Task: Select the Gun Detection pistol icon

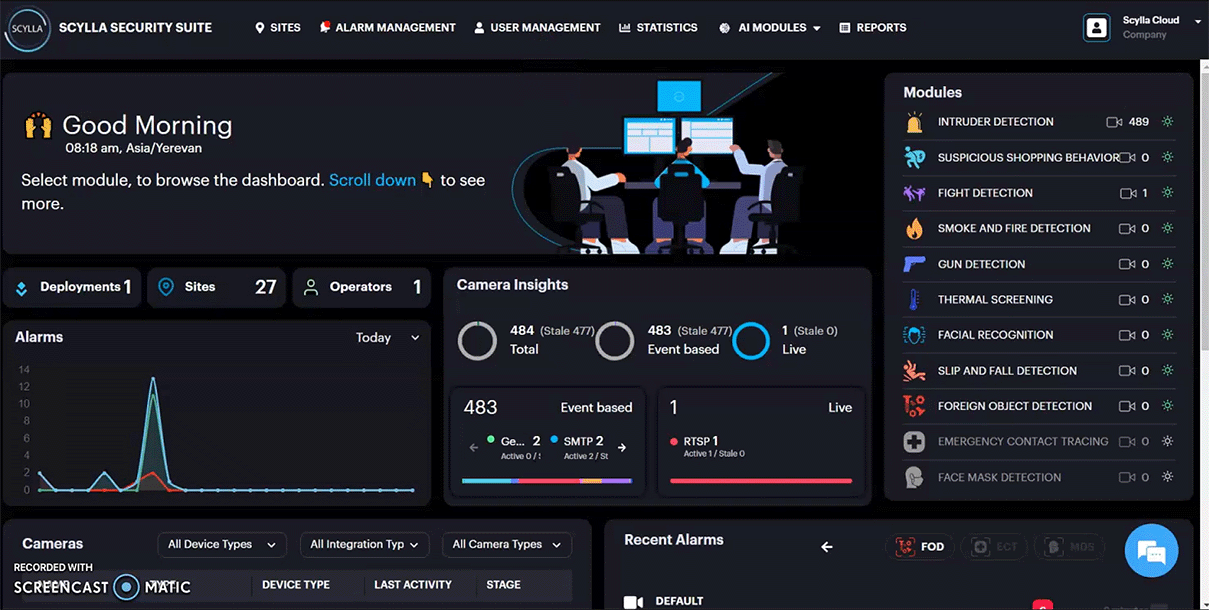Action: point(914,265)
